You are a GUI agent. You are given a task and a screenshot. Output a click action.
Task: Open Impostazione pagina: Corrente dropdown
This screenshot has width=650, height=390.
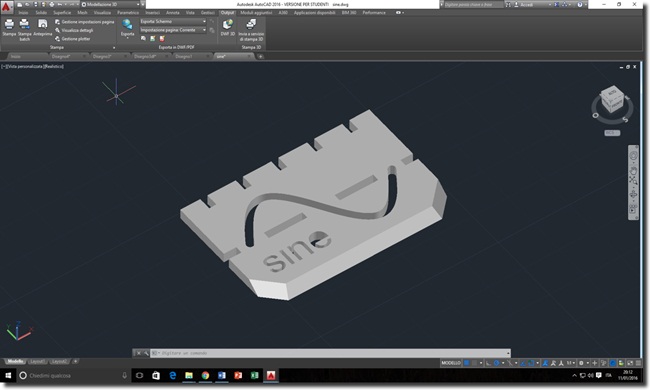click(x=173, y=30)
